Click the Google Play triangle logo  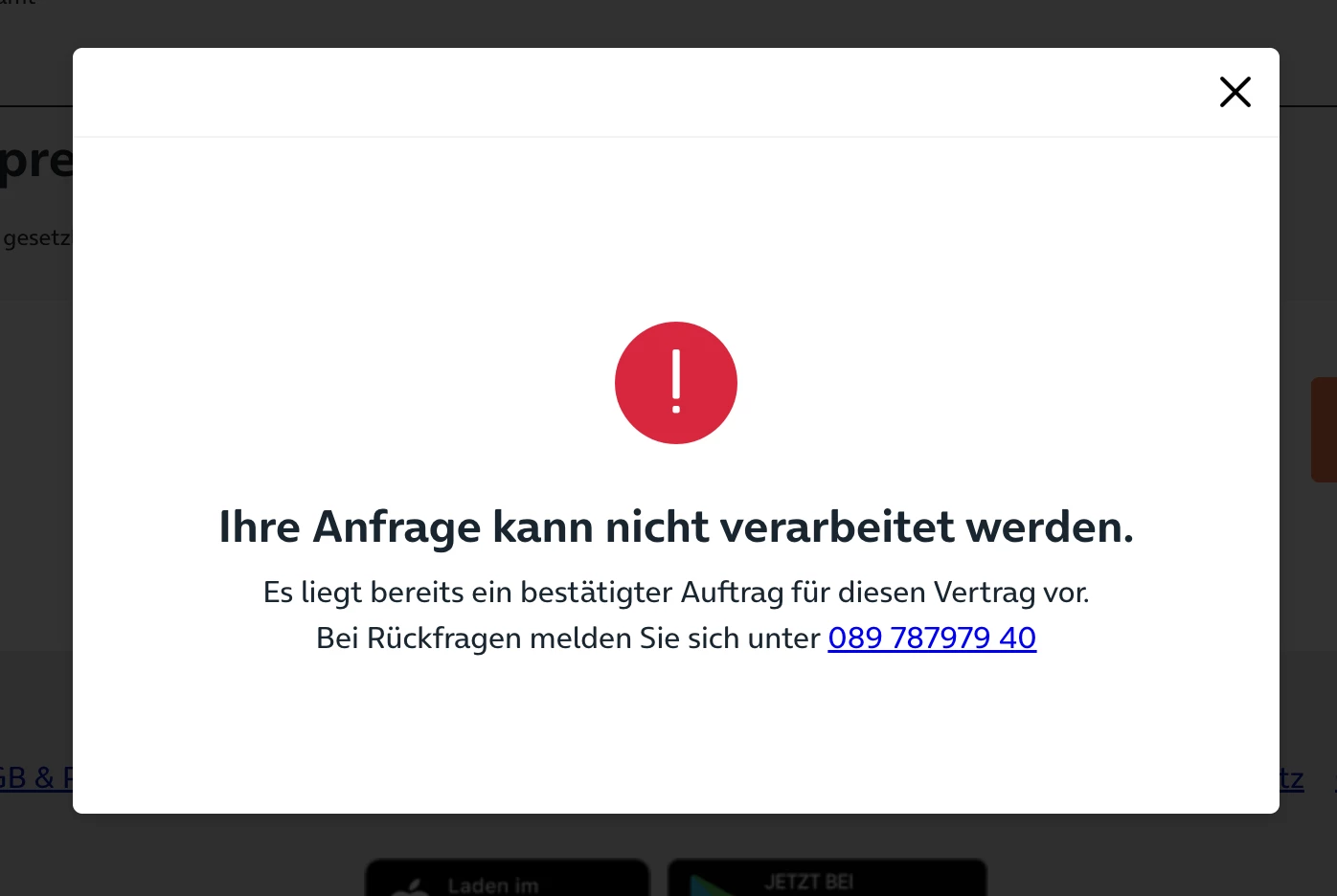[x=711, y=887]
